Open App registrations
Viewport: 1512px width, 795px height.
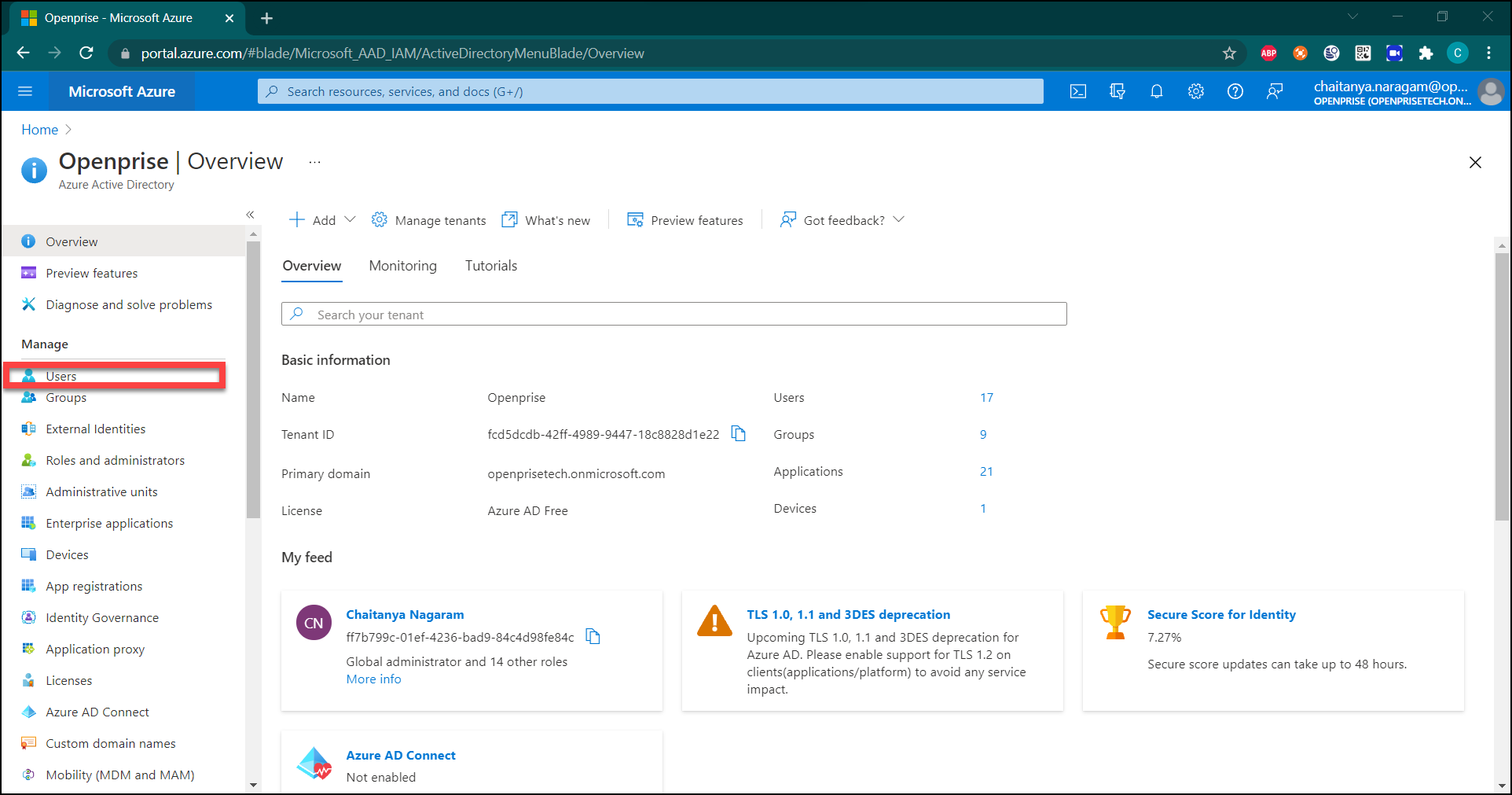(124, 586)
